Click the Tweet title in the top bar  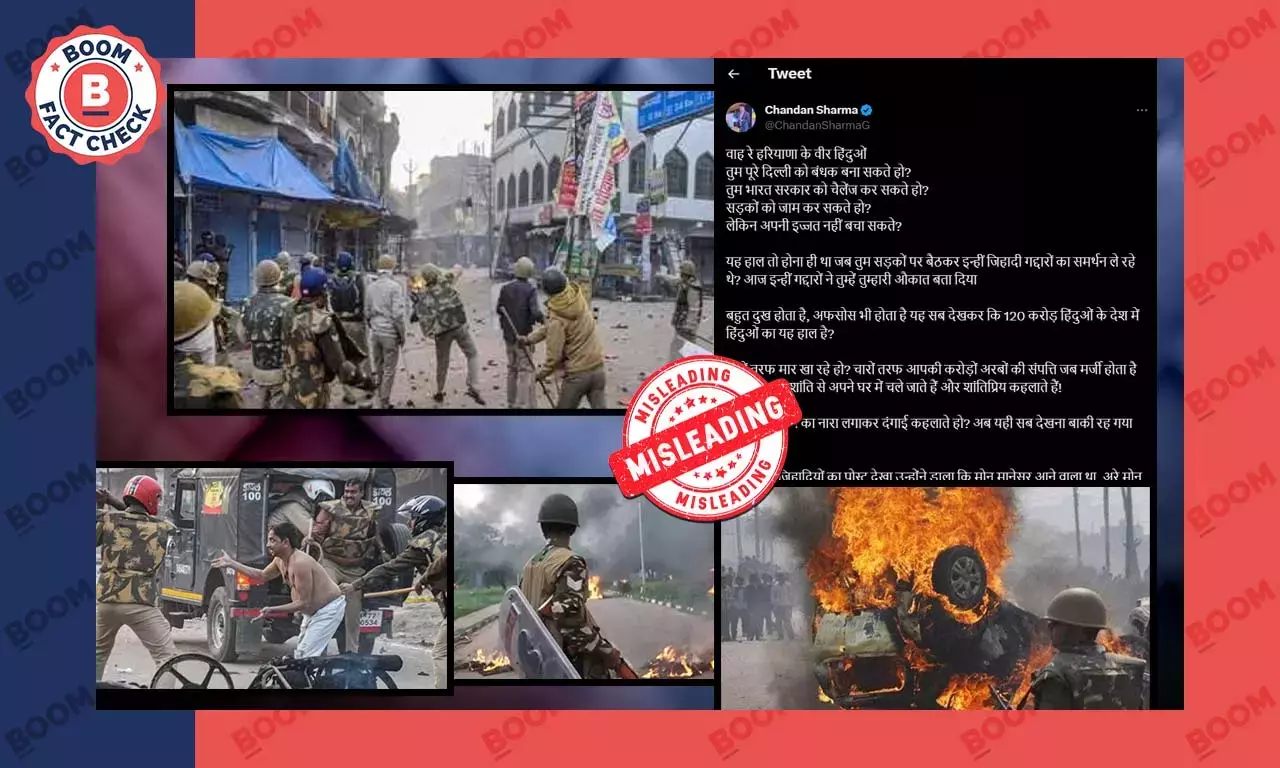pos(789,73)
